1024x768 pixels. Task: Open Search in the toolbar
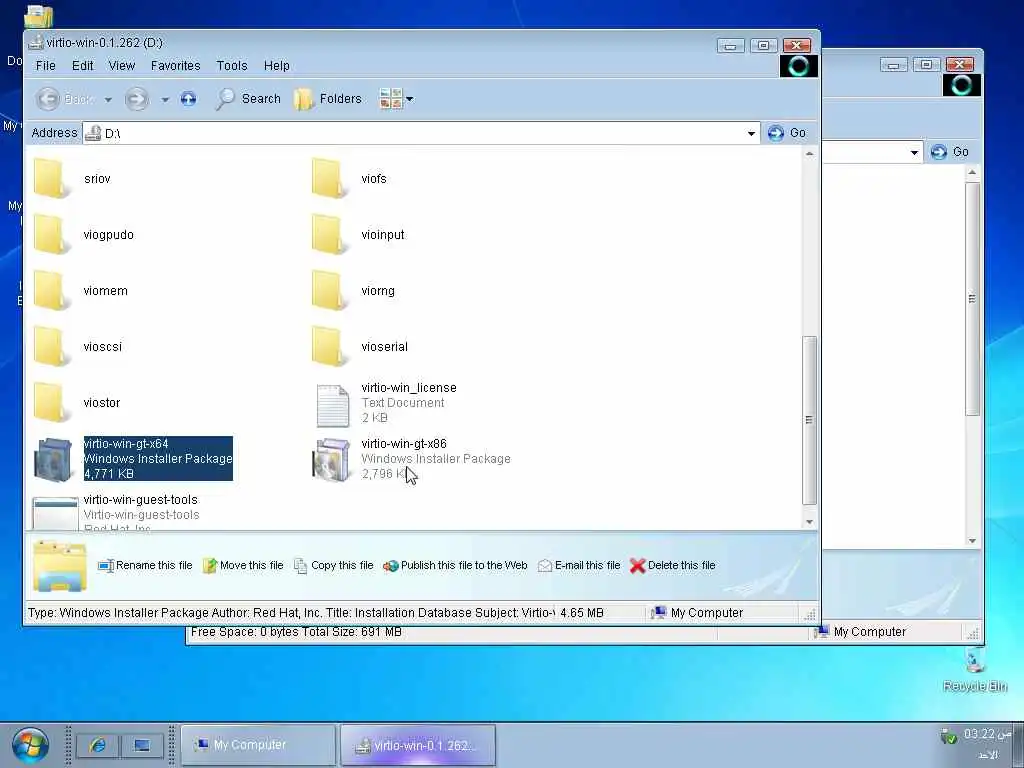point(248,99)
